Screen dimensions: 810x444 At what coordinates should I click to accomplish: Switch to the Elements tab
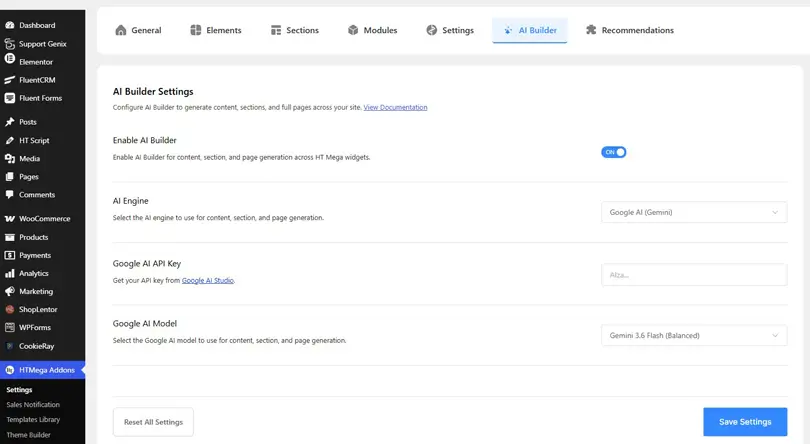215,30
